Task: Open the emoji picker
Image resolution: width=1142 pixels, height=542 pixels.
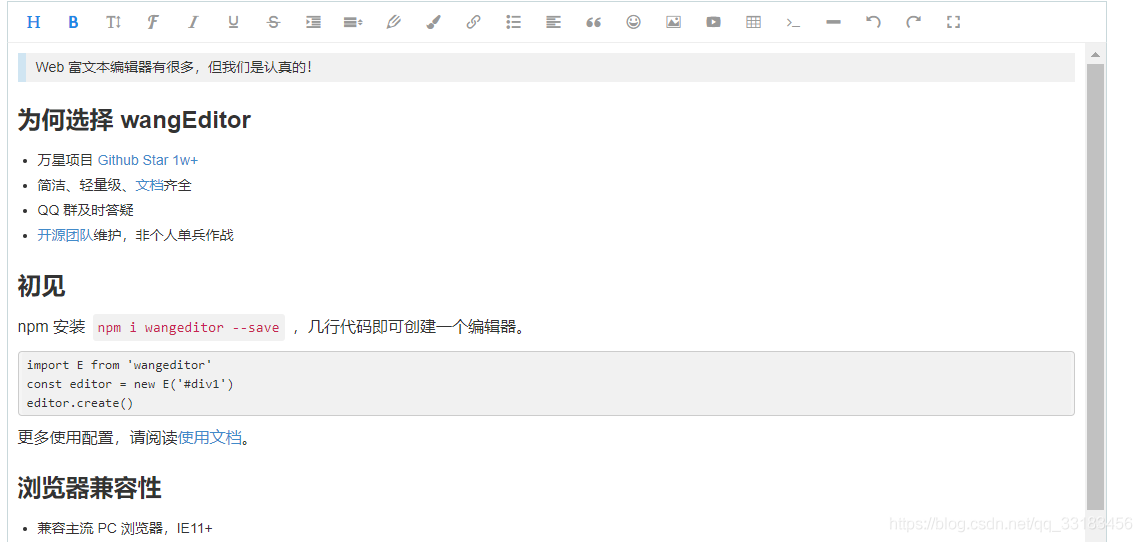Action: click(x=634, y=22)
